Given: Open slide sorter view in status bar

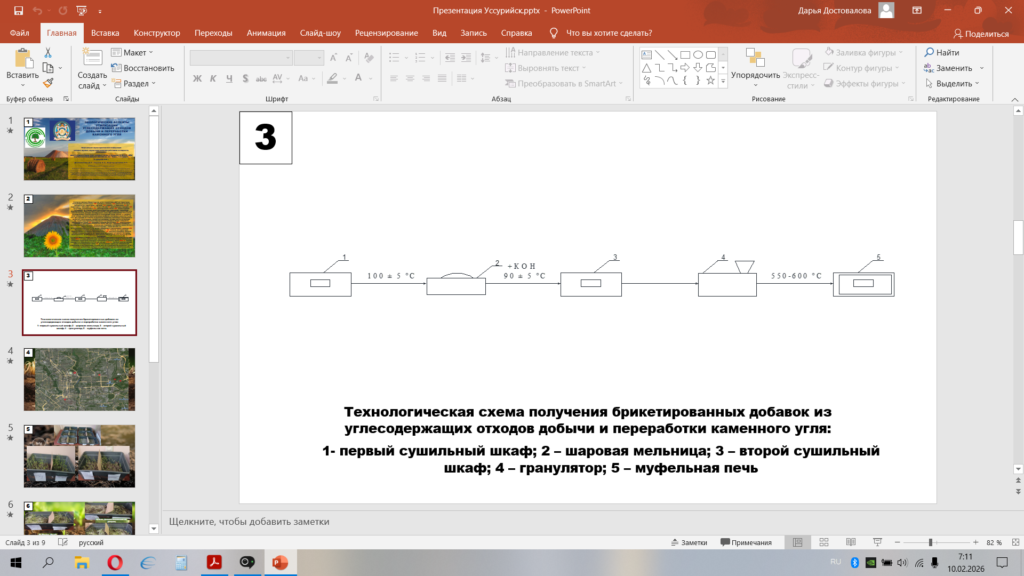Looking at the screenshot, I should 822,542.
